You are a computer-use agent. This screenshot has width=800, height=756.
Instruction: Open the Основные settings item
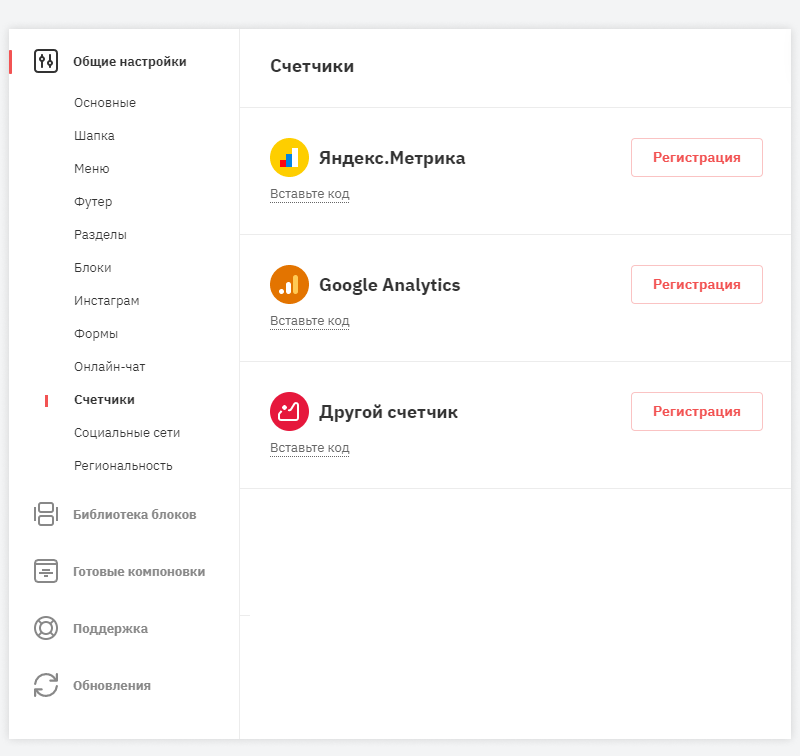pyautogui.click(x=105, y=103)
